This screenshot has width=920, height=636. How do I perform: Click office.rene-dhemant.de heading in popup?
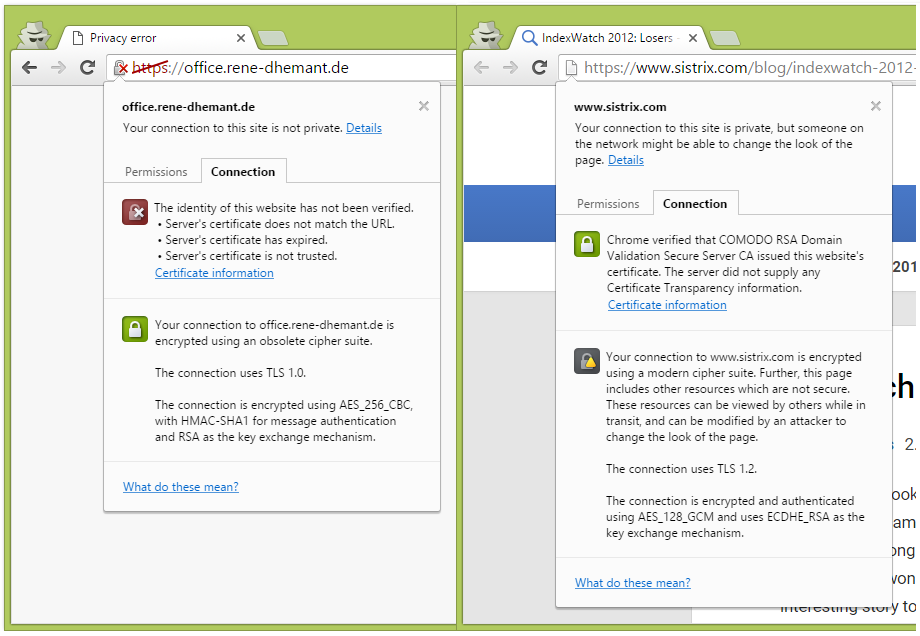[188, 107]
